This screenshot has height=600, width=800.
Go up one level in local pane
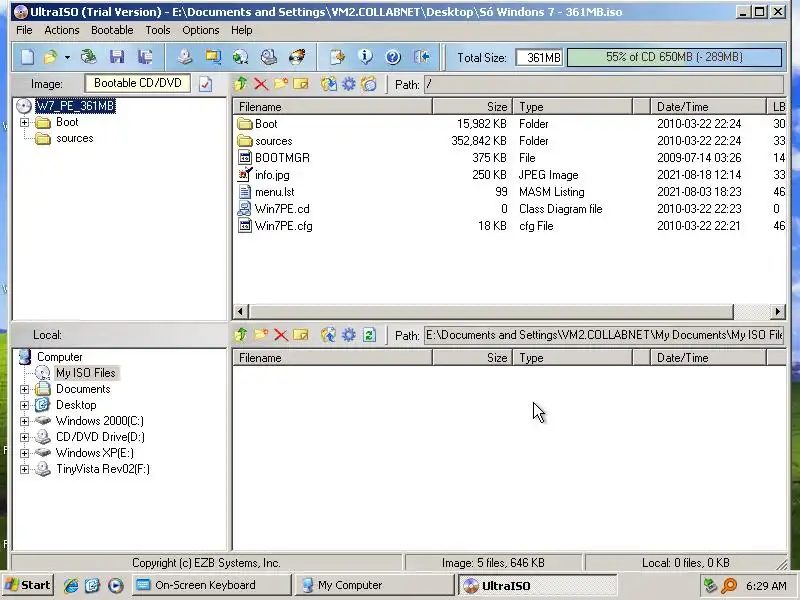(x=241, y=335)
